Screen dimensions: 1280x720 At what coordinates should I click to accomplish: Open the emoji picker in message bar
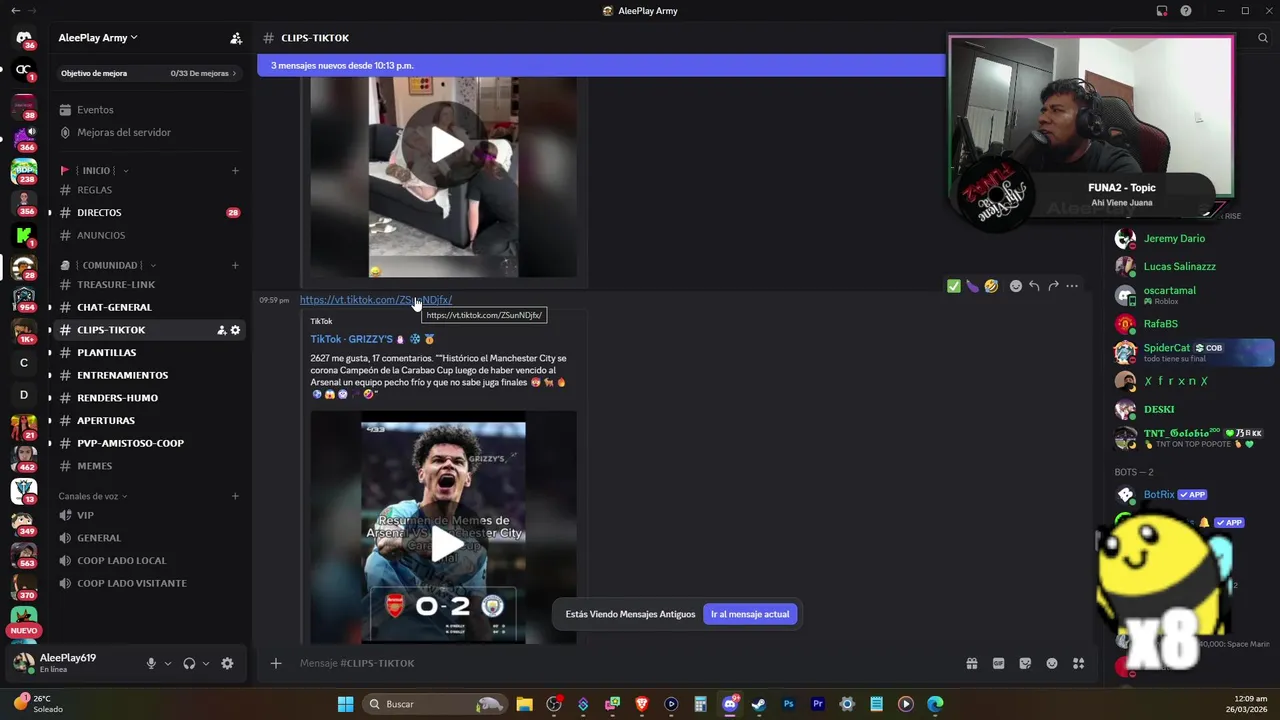pyautogui.click(x=1052, y=663)
